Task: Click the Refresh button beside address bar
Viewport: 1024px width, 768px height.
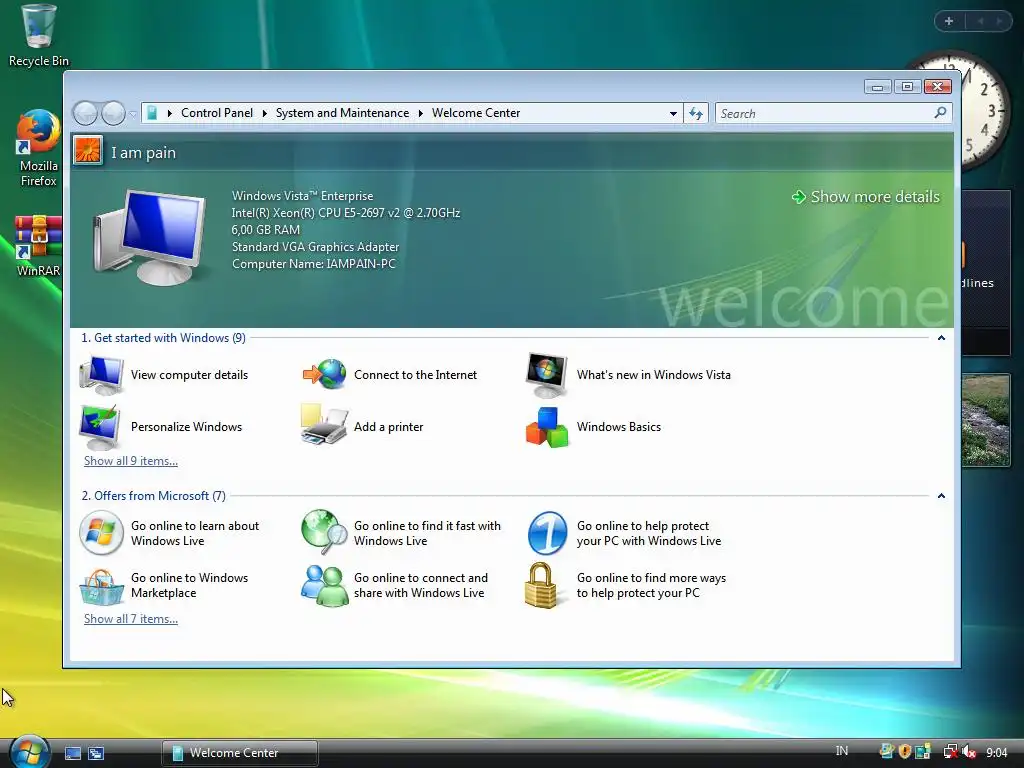Action: (696, 114)
